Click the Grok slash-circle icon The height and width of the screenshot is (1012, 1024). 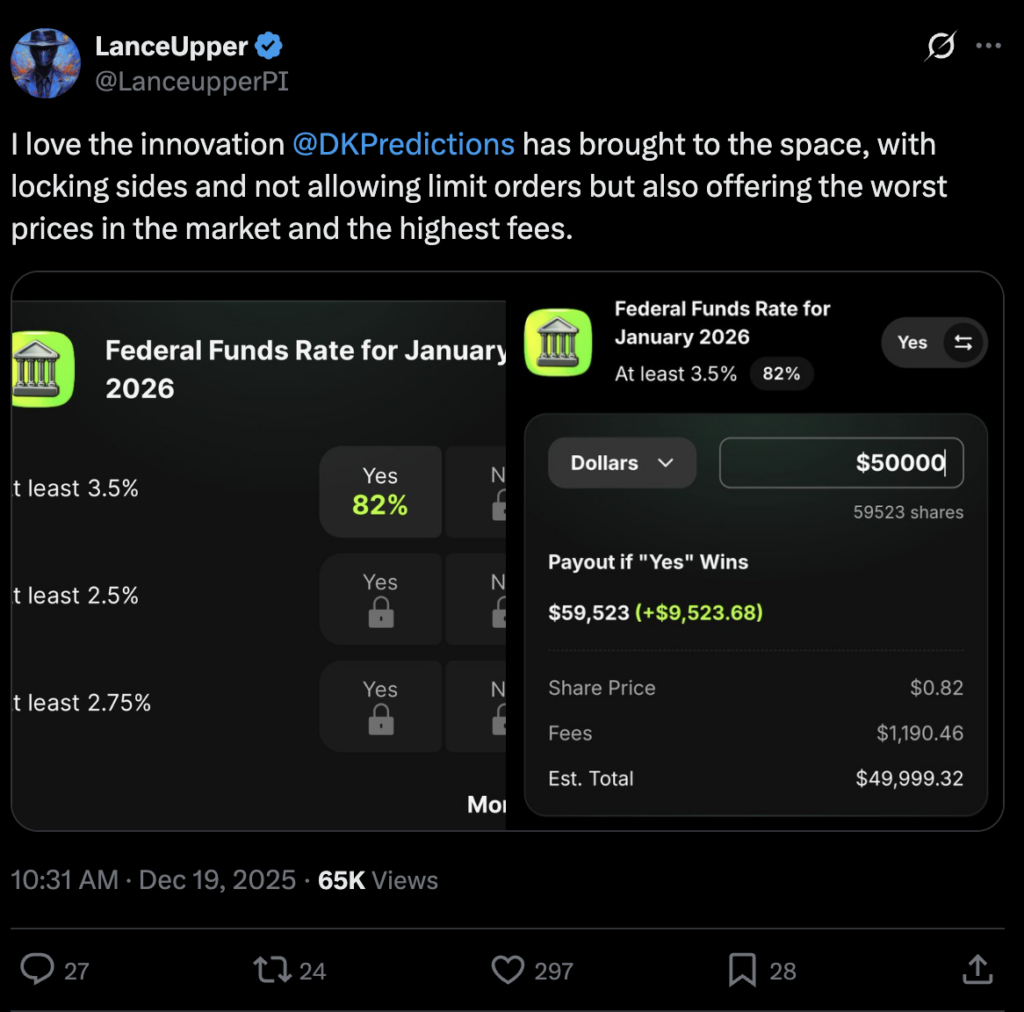(x=940, y=46)
